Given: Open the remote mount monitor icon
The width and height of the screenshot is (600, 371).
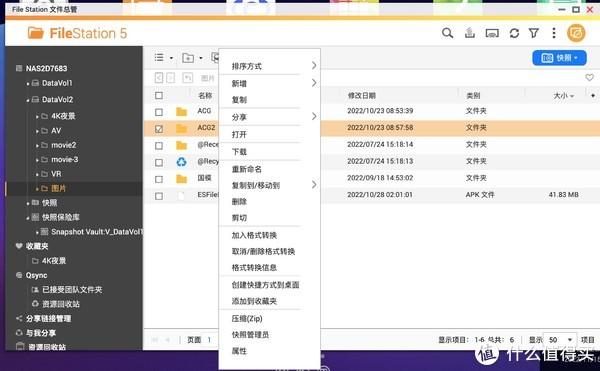Looking at the screenshot, I should coord(492,34).
